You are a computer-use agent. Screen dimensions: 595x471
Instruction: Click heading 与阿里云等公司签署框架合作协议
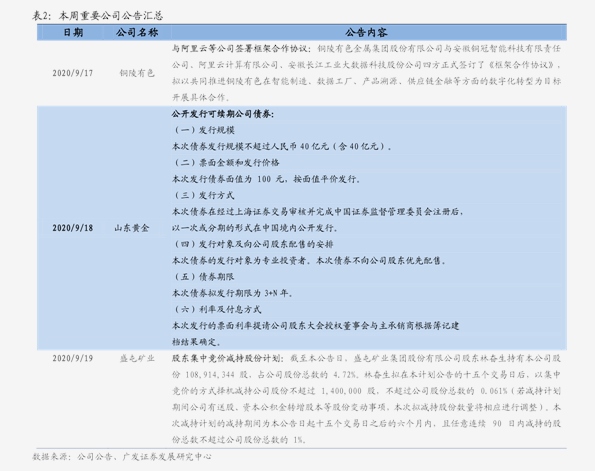pyautogui.click(x=241, y=49)
